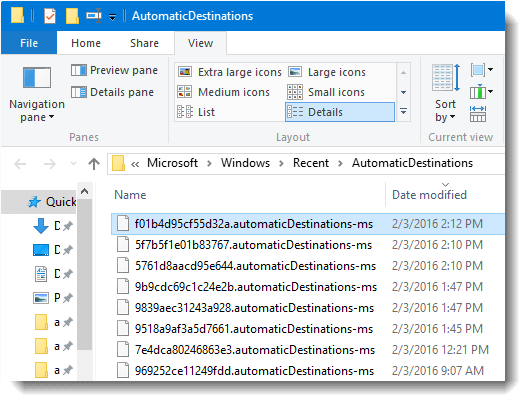Open the Add columns dropdown
This screenshot has width=530, height=406.
coord(482,92)
